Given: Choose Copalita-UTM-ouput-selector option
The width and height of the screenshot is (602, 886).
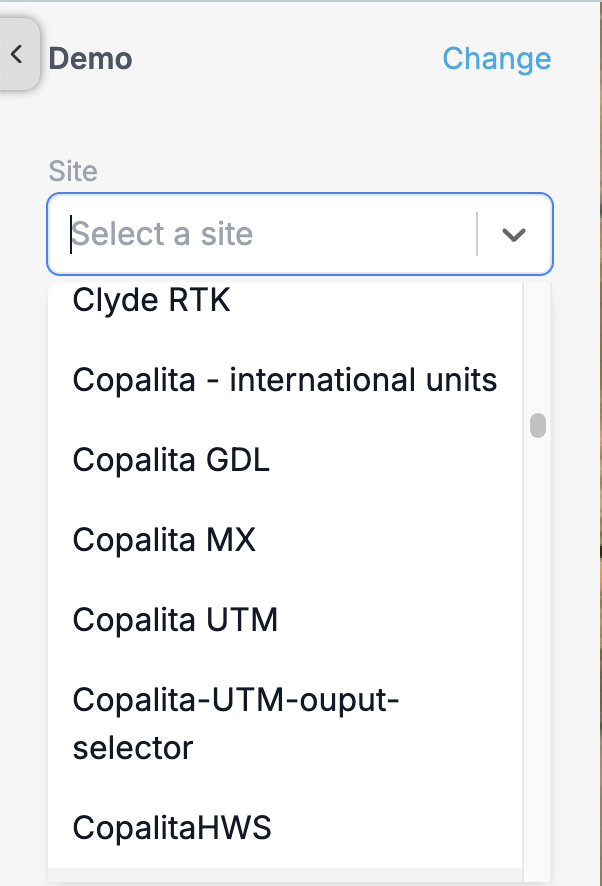Looking at the screenshot, I should tap(285, 724).
